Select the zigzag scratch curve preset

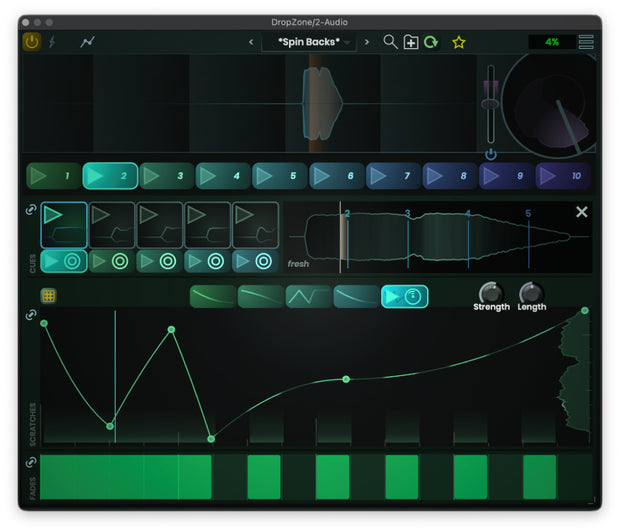[x=308, y=296]
